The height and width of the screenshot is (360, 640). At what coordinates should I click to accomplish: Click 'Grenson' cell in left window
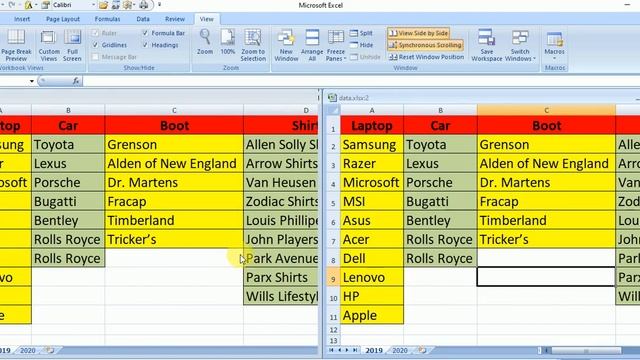coord(174,145)
